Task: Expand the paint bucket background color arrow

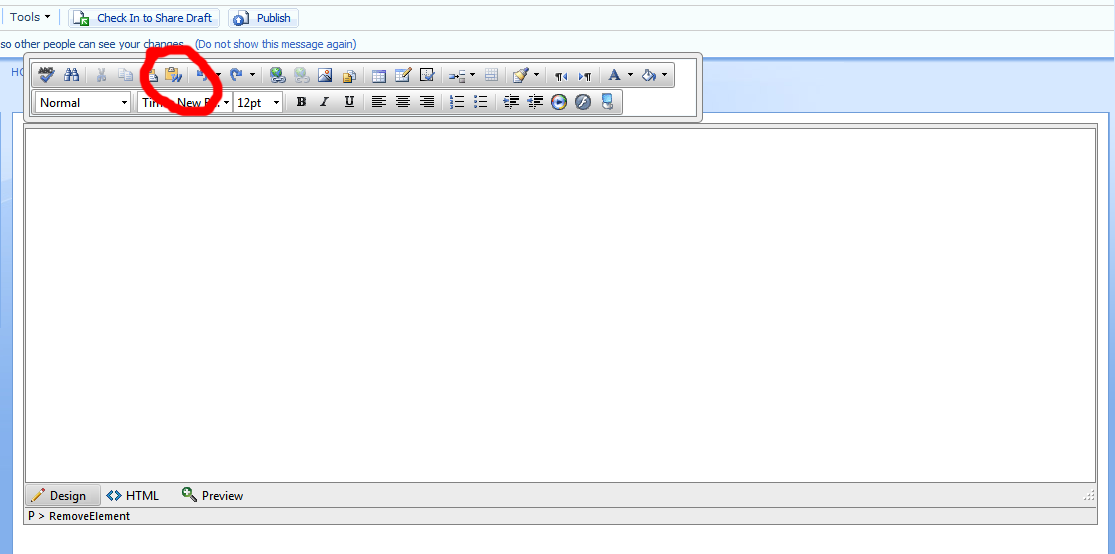Action: (x=664, y=75)
